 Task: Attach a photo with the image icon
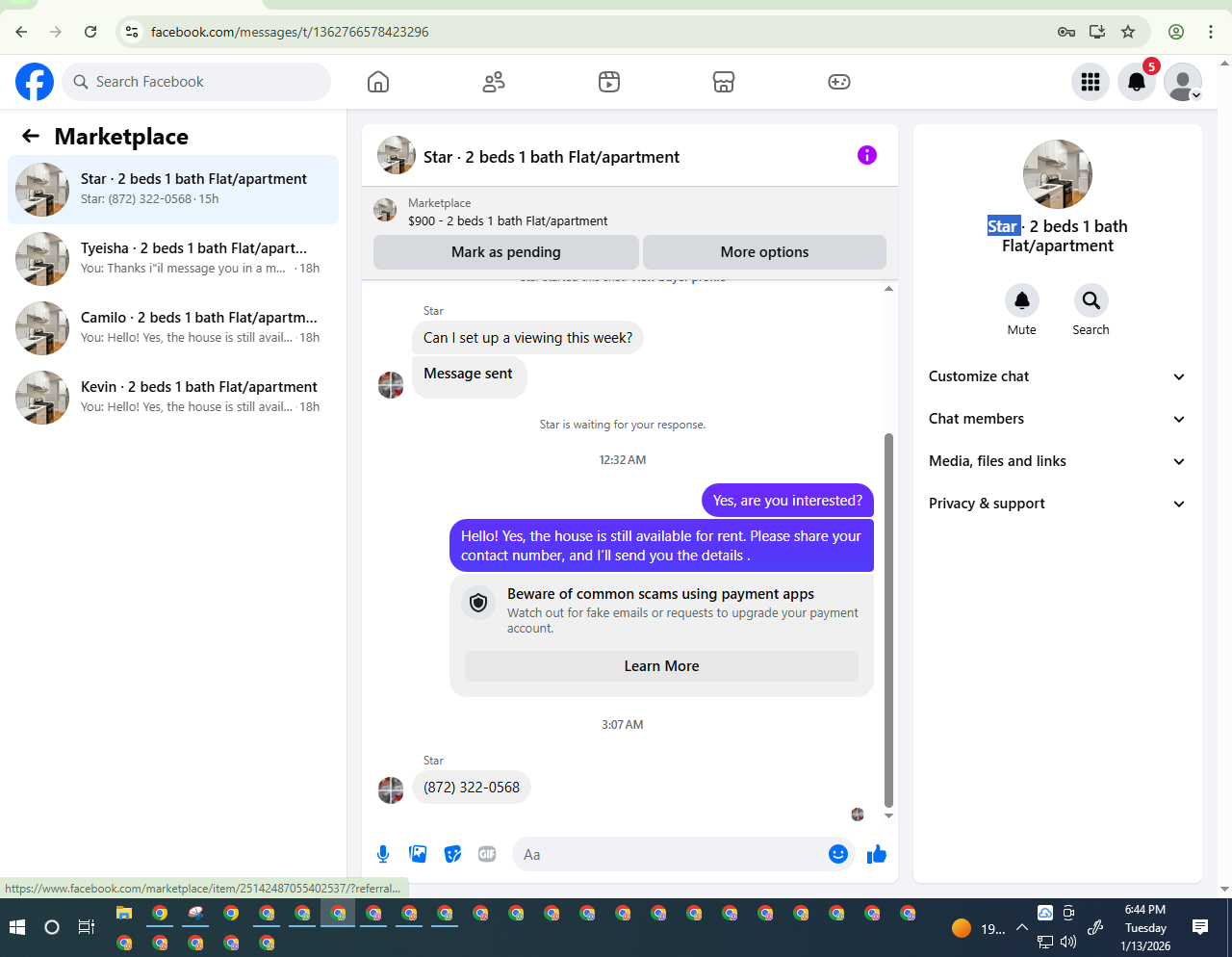418,854
